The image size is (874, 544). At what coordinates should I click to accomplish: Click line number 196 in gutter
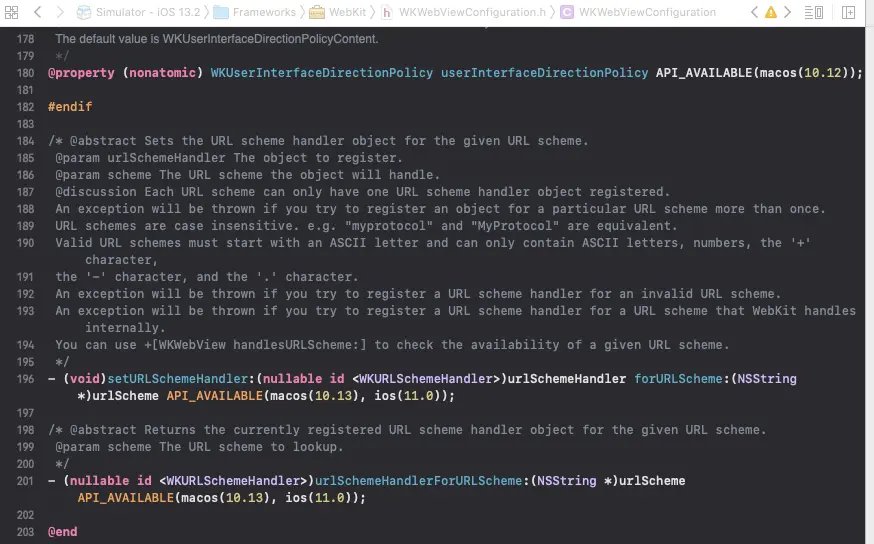pyautogui.click(x=25, y=379)
